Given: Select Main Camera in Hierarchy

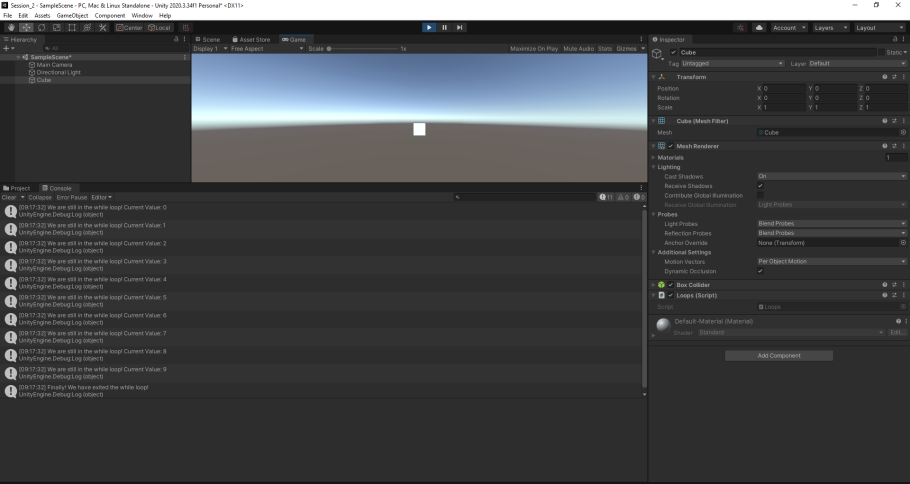Looking at the screenshot, I should coord(54,64).
